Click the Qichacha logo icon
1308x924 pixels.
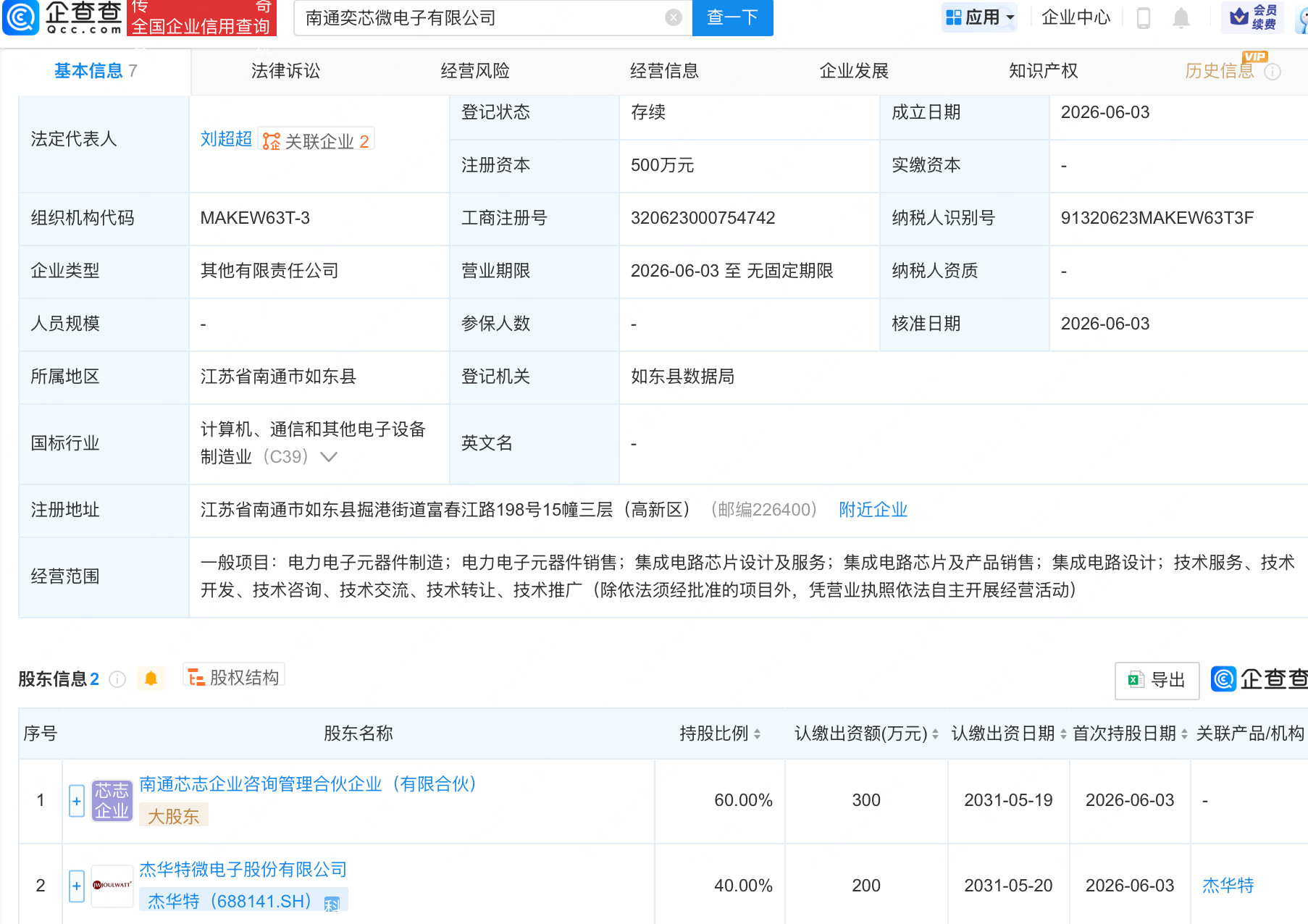coord(20,17)
